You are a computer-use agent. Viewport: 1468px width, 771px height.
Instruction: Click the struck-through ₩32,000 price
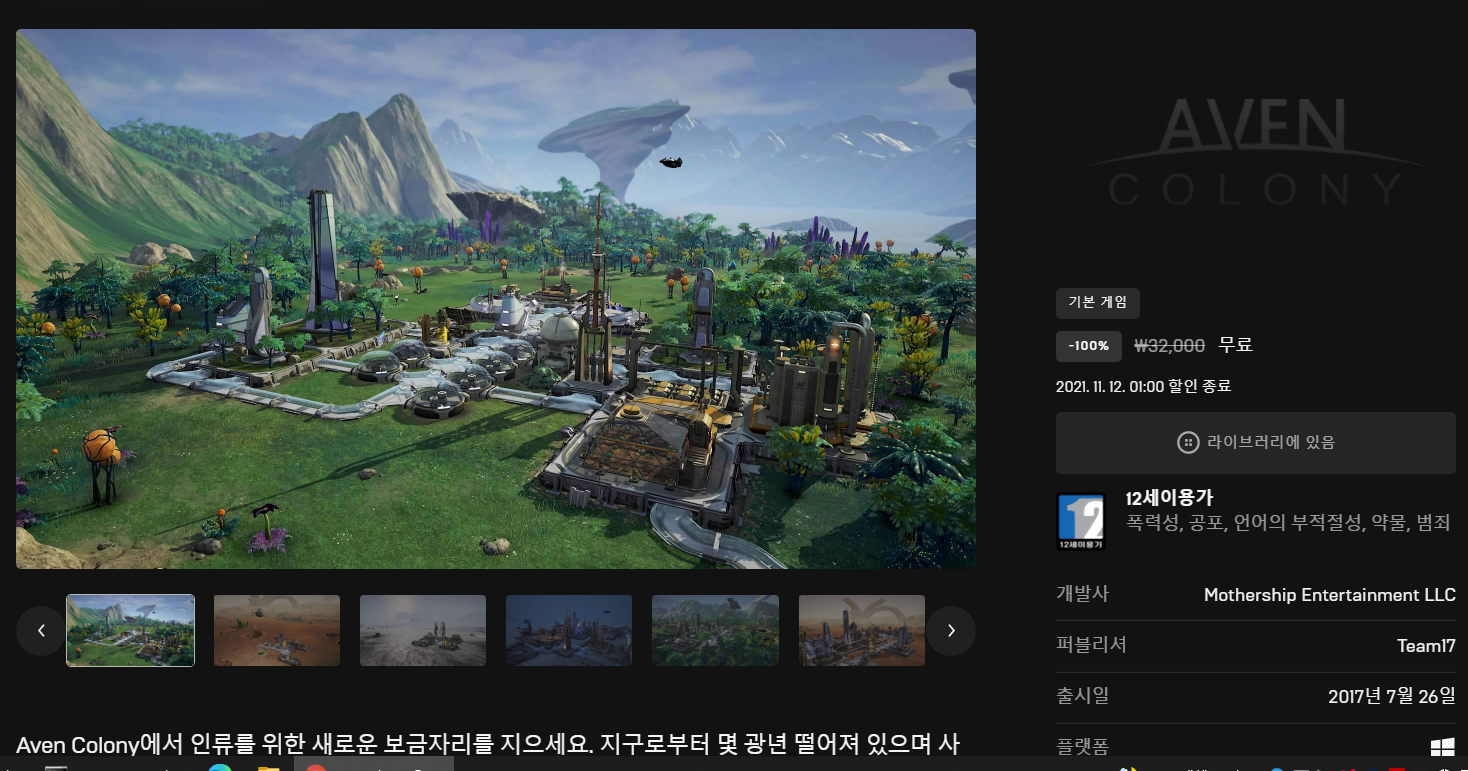pos(1170,346)
